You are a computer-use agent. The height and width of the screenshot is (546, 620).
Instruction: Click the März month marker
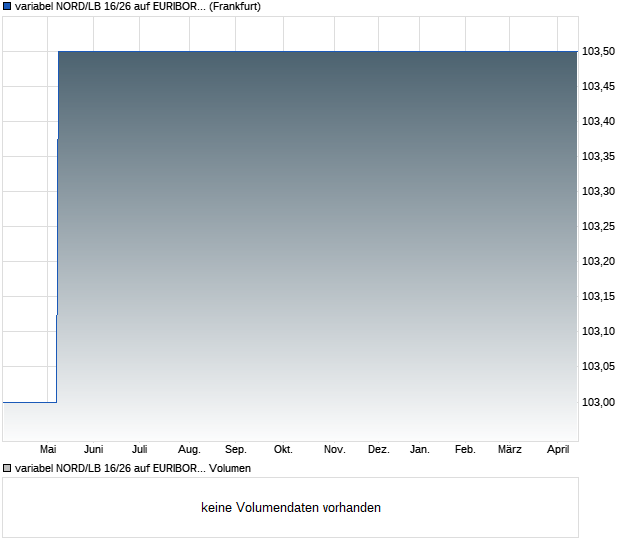tap(510, 450)
